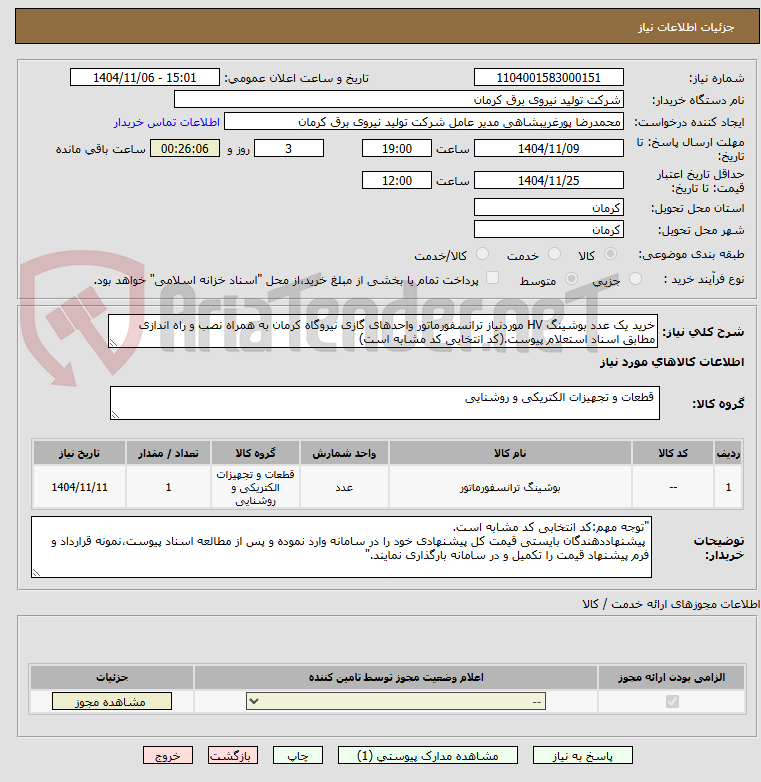The image size is (761, 782).
Task: Select the کالا radio button
Action: coord(610,254)
